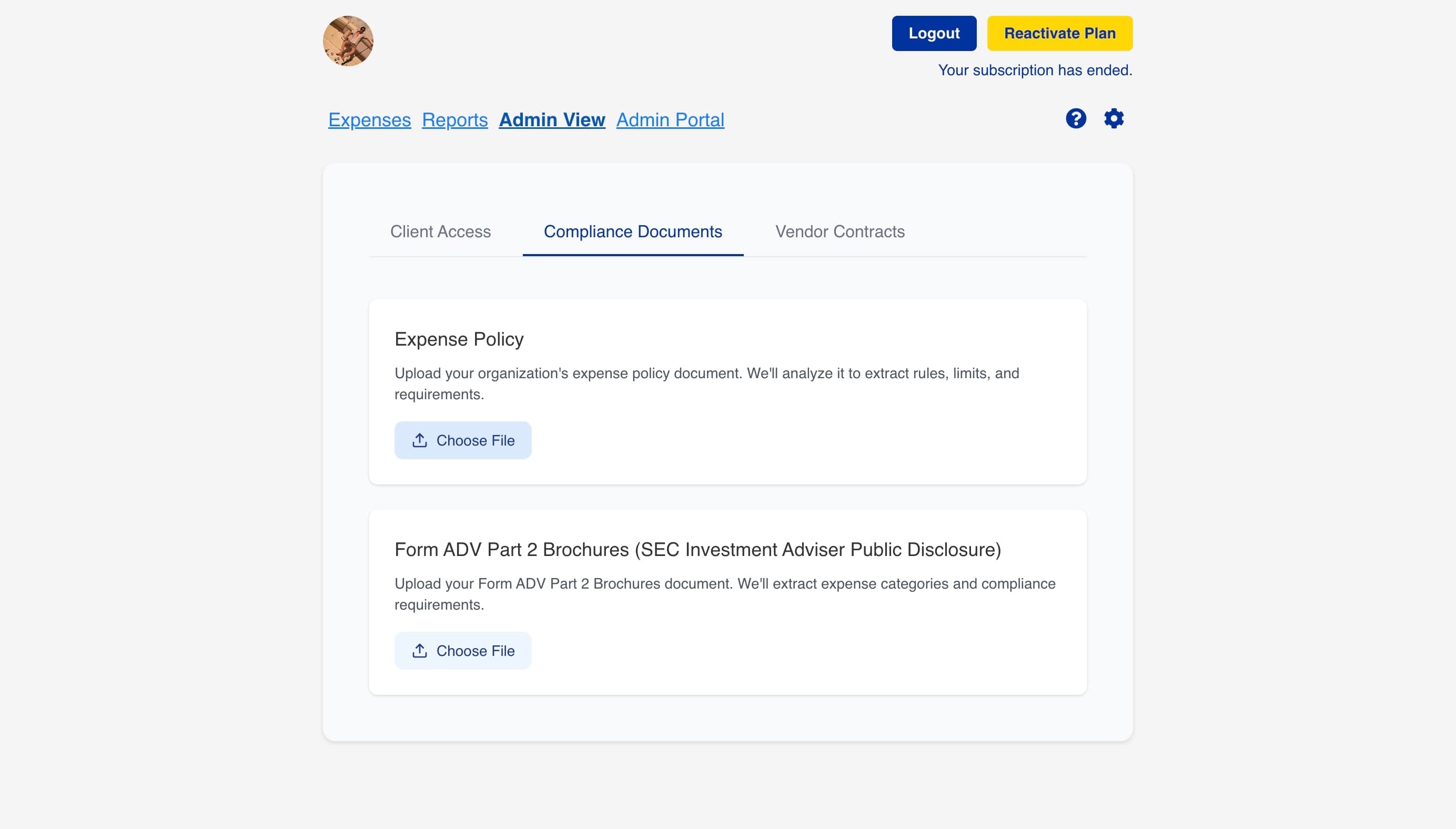Viewport: 1456px width, 829px height.
Task: Click the user profile avatar photo
Action: pyautogui.click(x=348, y=41)
